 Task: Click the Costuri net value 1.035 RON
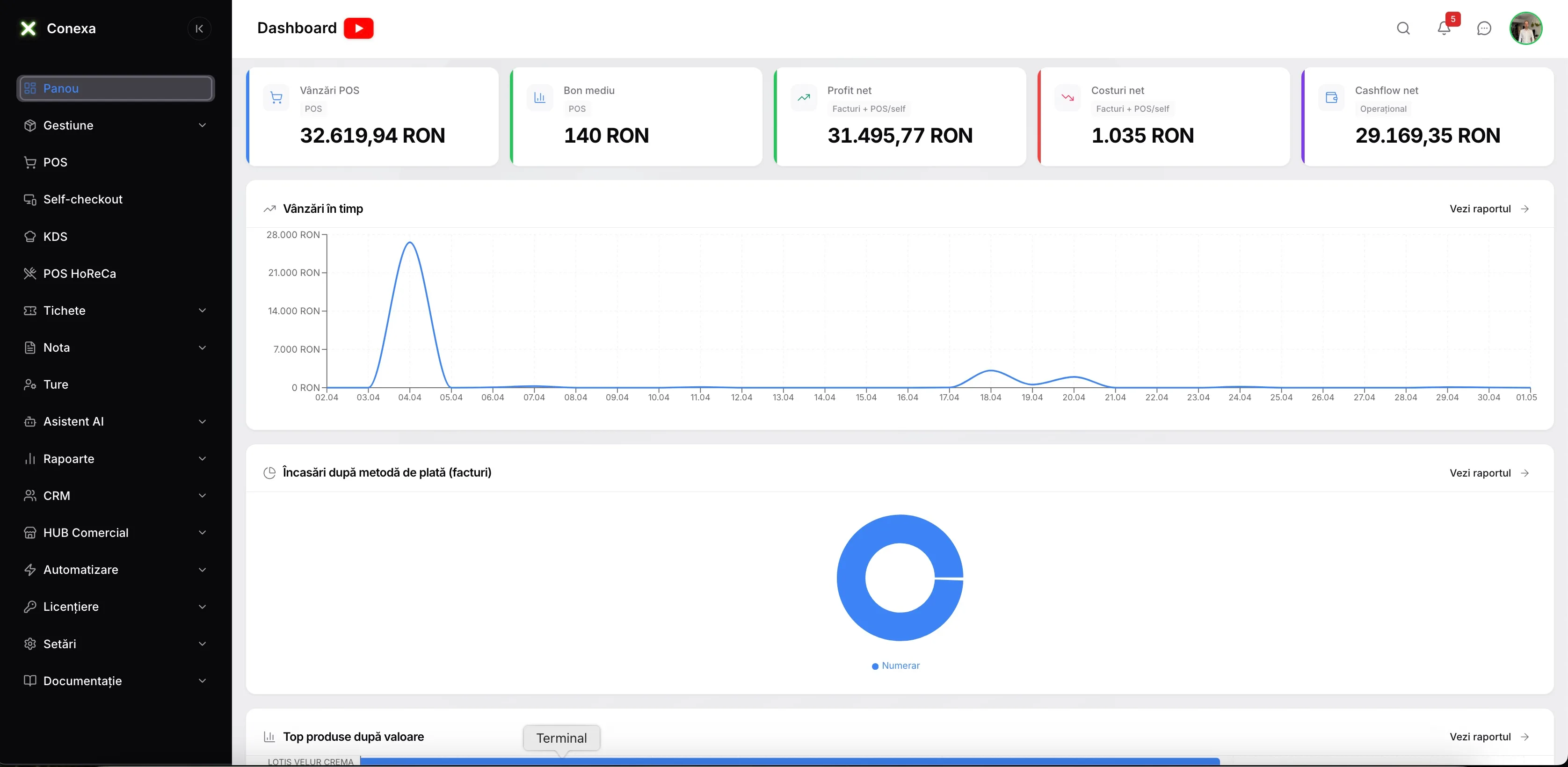1142,136
